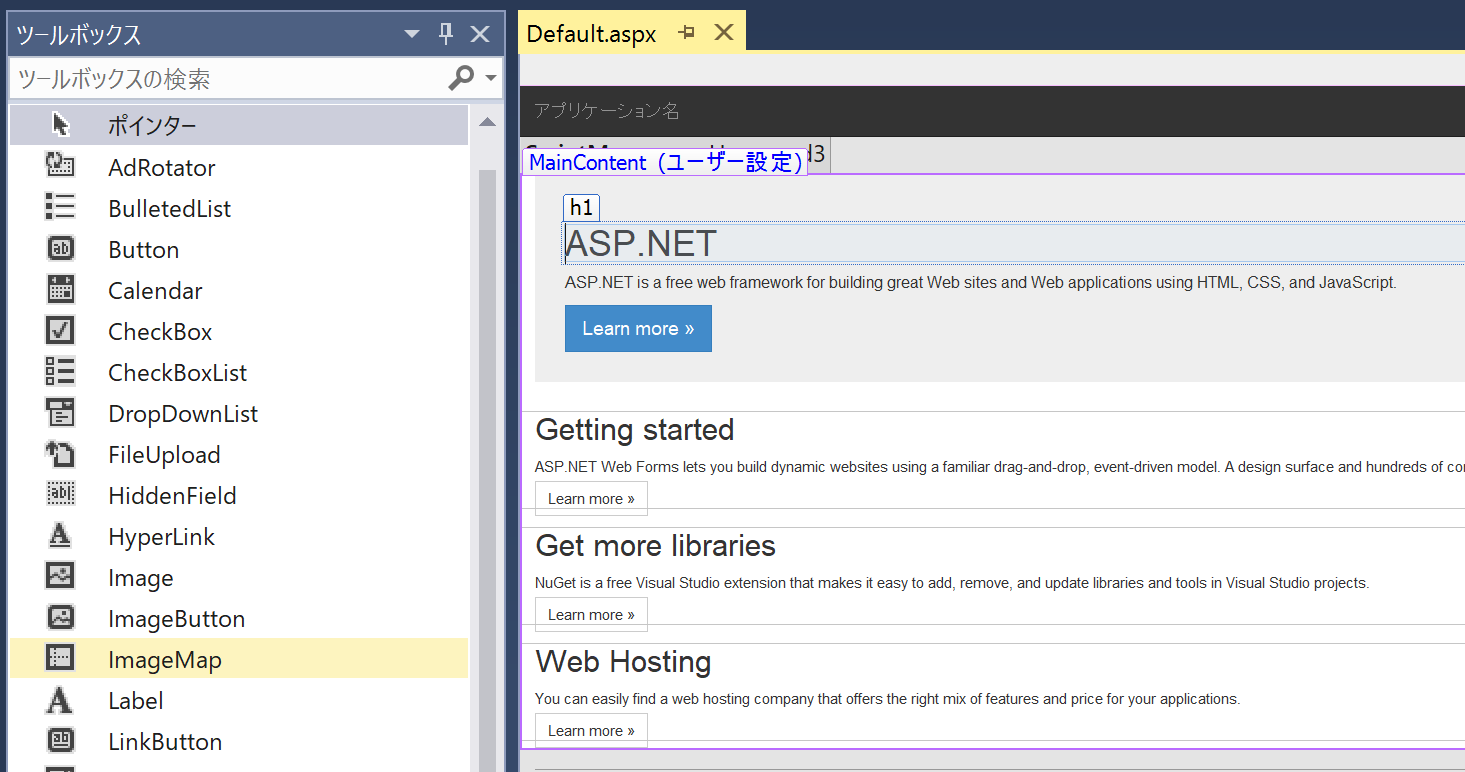Pick the HyperLink control in the Toolbox
1465x772 pixels.
click(x=161, y=536)
